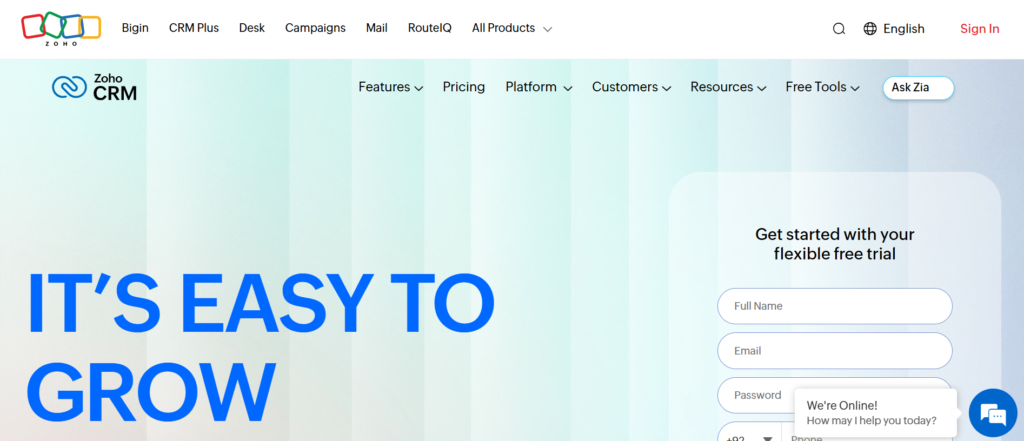This screenshot has width=1024, height=441.
Task: Navigate to CRM Plus product
Action: click(x=194, y=28)
